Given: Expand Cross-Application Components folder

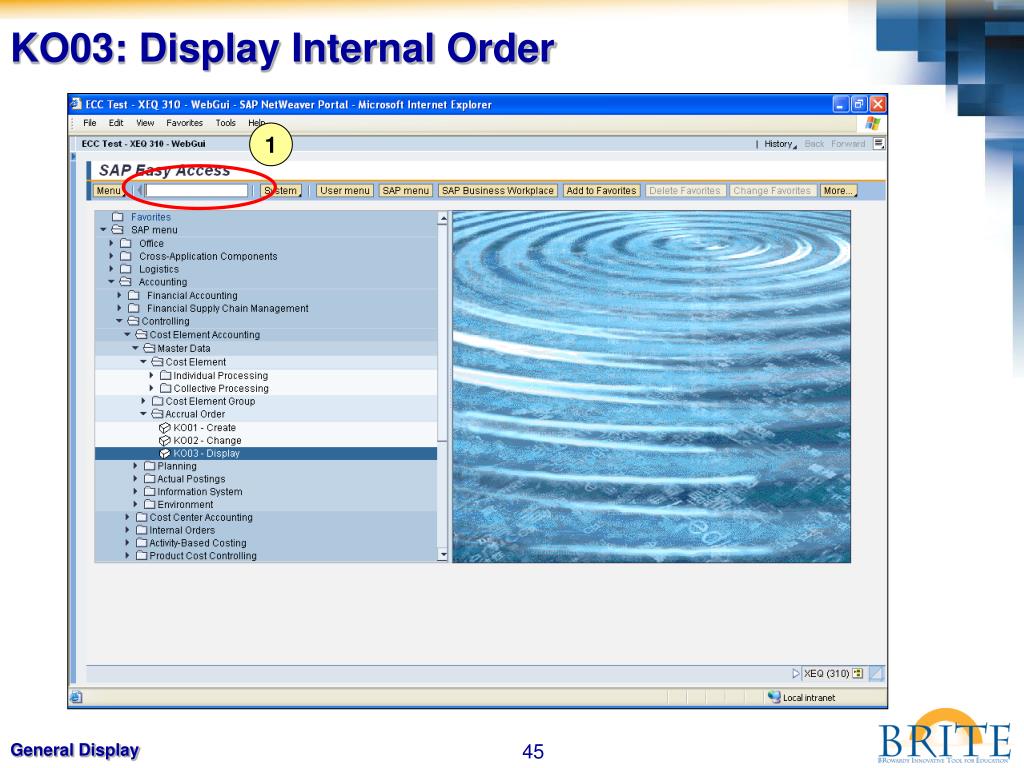Looking at the screenshot, I should pyautogui.click(x=111, y=256).
